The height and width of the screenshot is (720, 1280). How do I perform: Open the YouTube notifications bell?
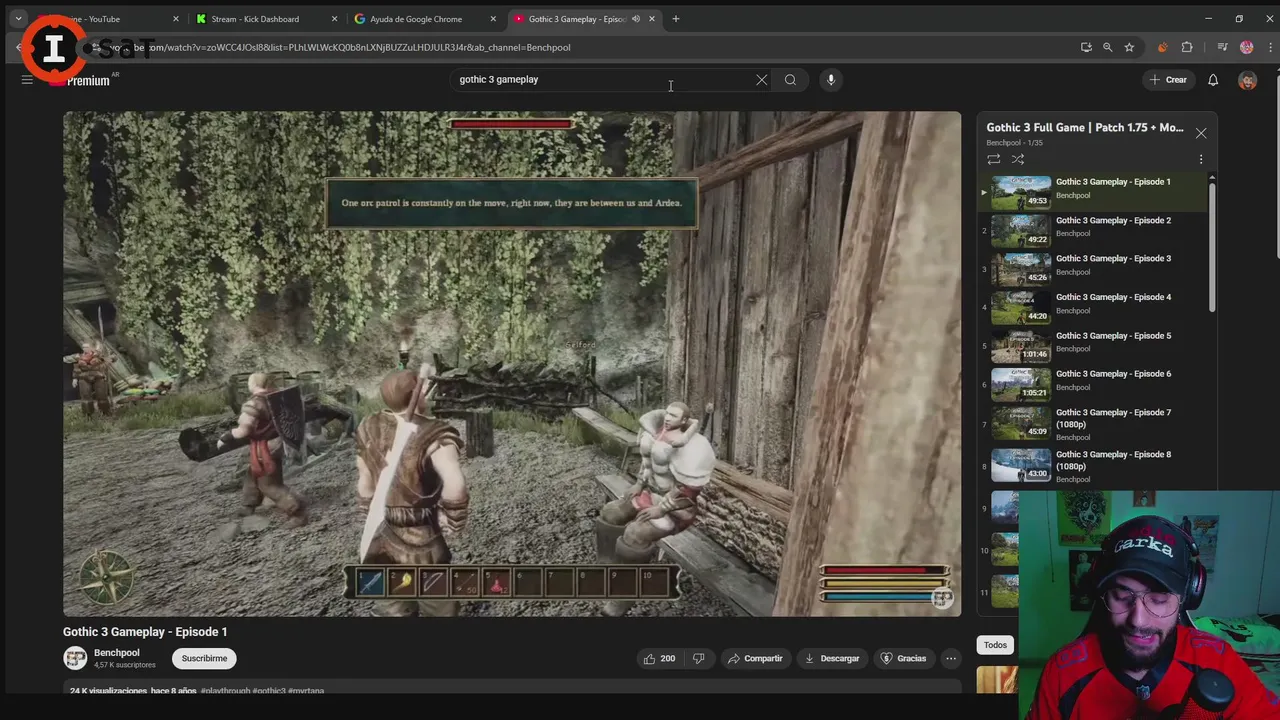click(1213, 80)
